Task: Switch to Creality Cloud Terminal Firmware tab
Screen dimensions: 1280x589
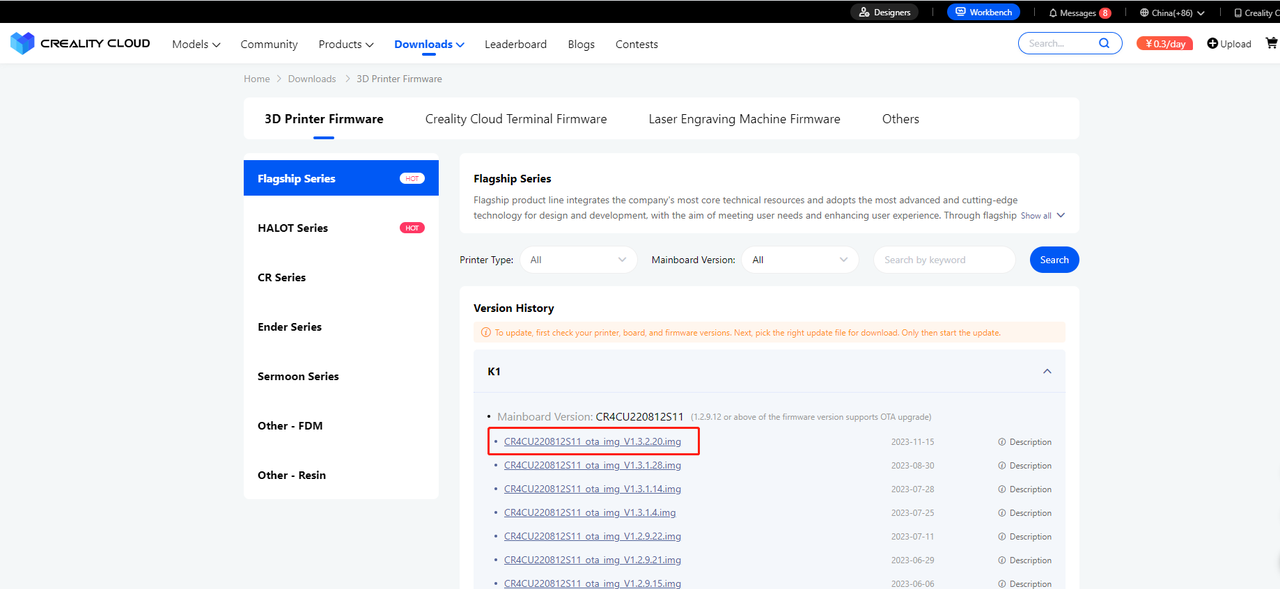Action: (x=516, y=119)
